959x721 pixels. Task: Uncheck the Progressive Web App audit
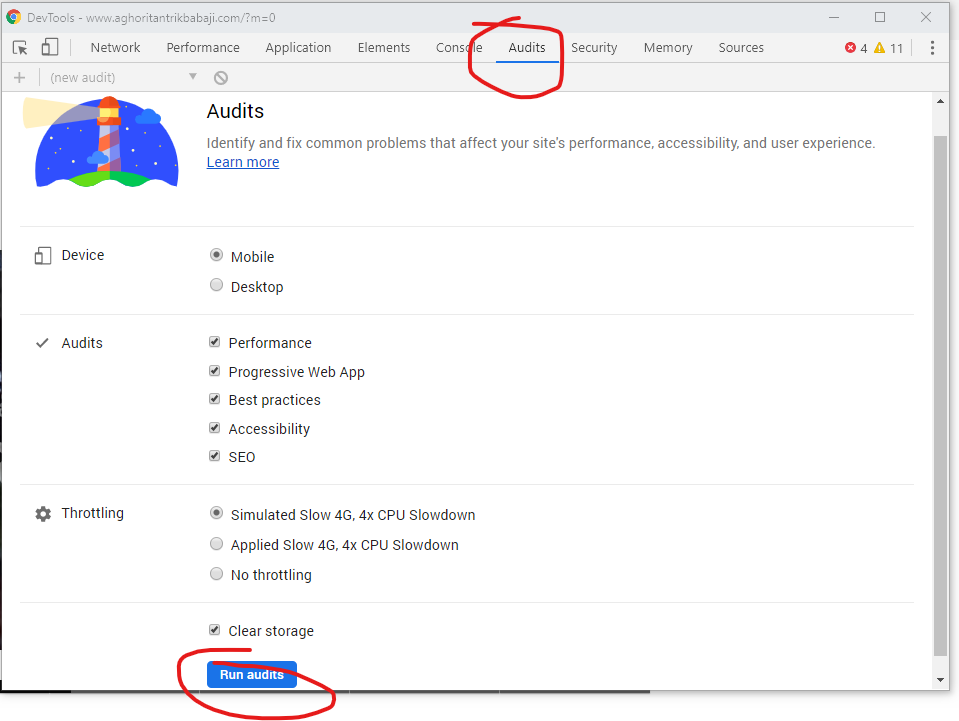(x=214, y=370)
